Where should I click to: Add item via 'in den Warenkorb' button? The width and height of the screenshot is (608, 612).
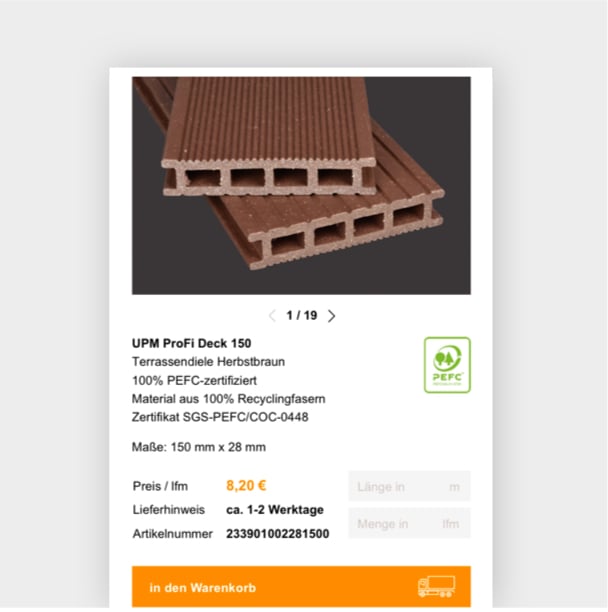(x=301, y=587)
